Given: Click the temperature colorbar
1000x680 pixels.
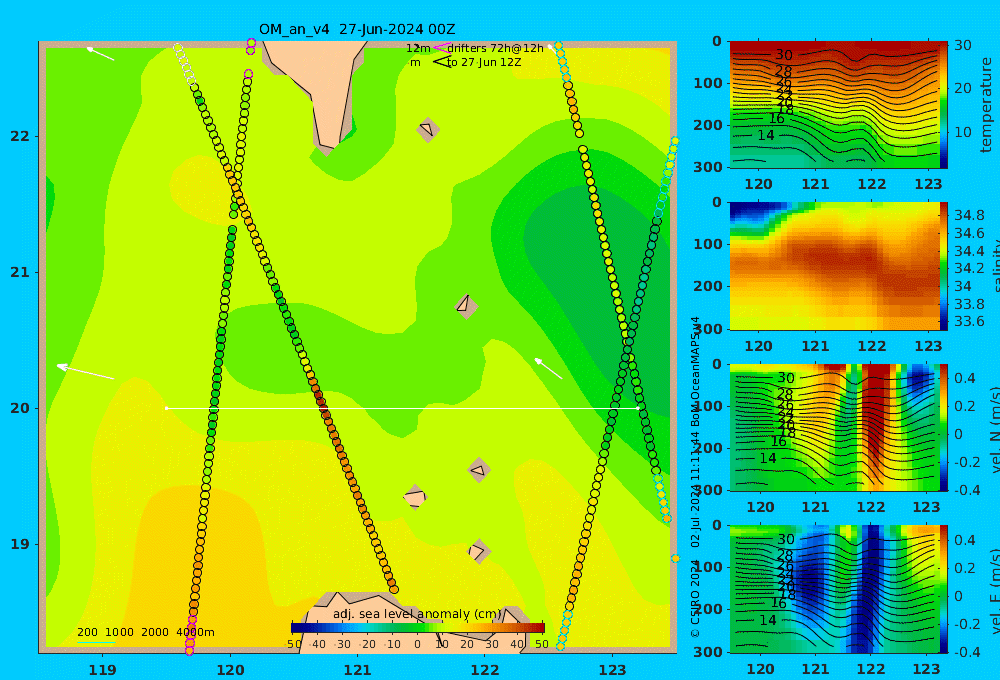Looking at the screenshot, I should pyautogui.click(x=943, y=105).
